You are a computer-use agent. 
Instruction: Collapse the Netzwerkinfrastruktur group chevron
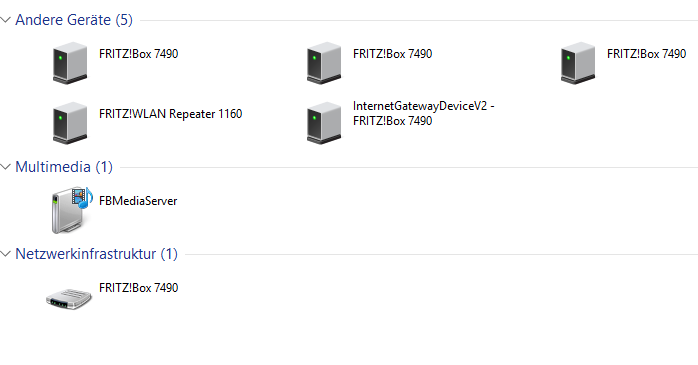tap(5, 254)
